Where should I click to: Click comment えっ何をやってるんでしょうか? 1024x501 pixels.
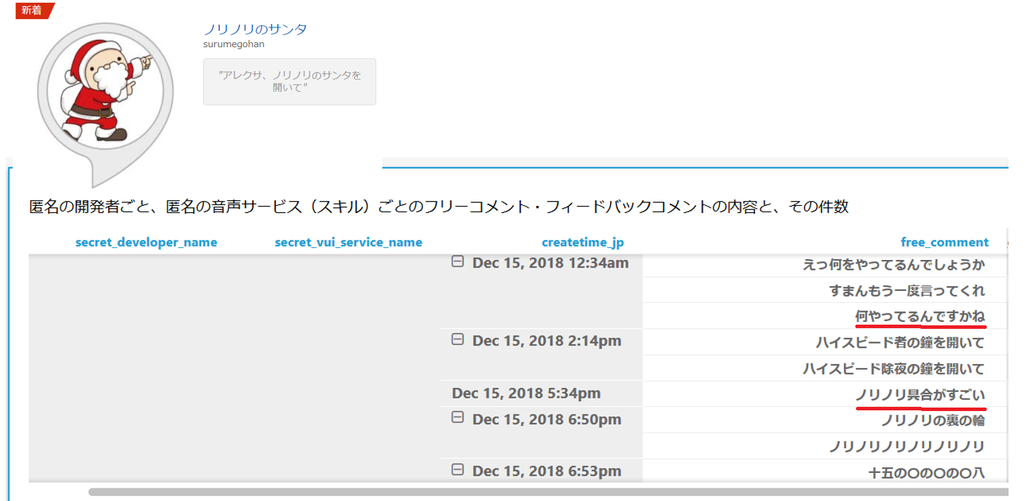click(893, 265)
